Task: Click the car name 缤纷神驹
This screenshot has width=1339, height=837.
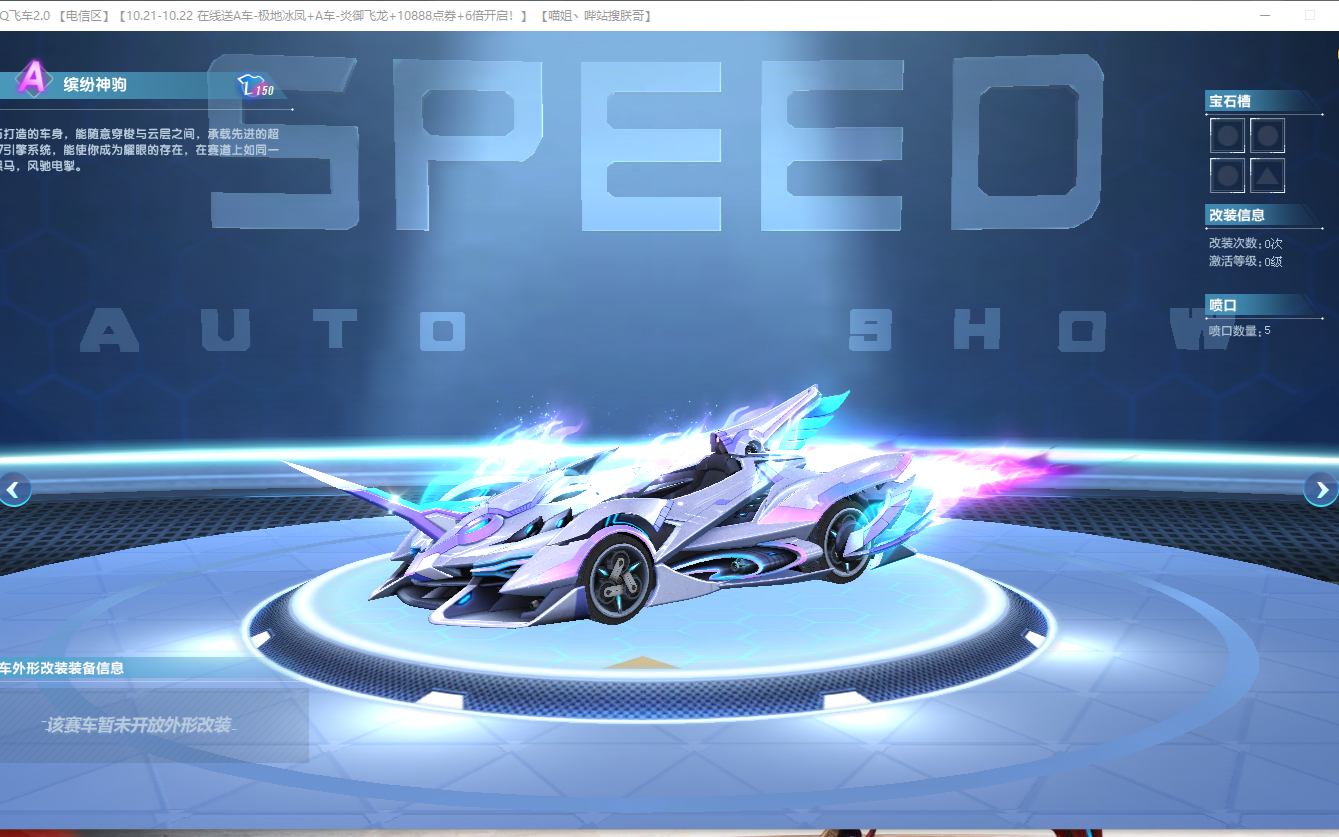Action: [x=95, y=85]
